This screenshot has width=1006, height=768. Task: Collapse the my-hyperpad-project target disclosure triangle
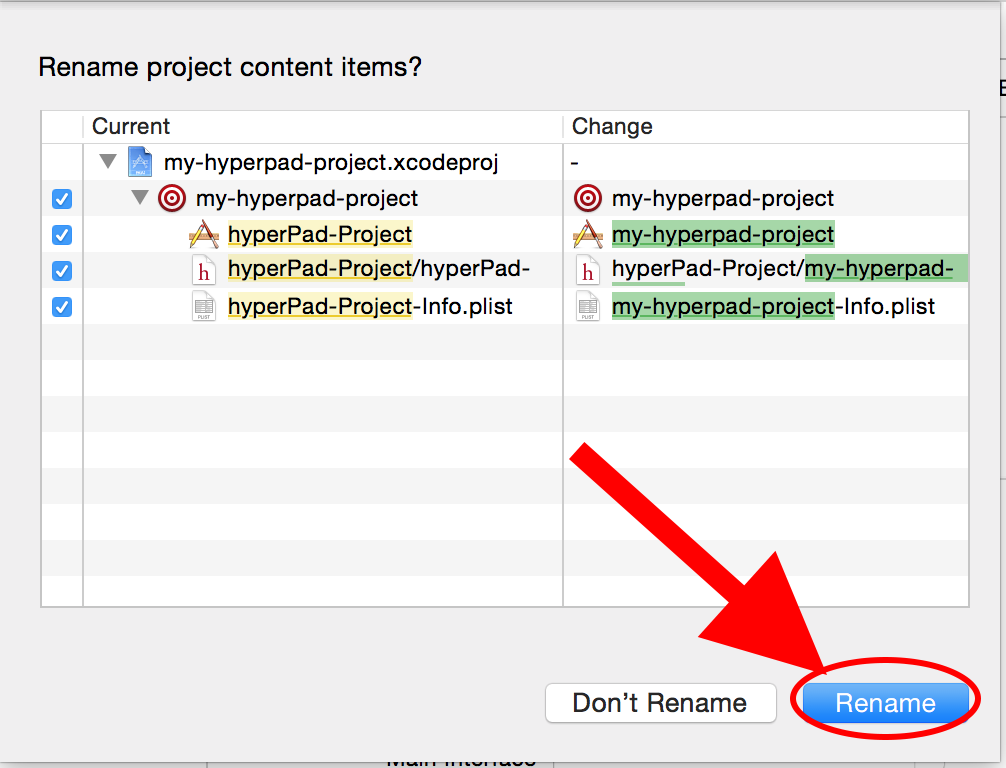coord(140,197)
